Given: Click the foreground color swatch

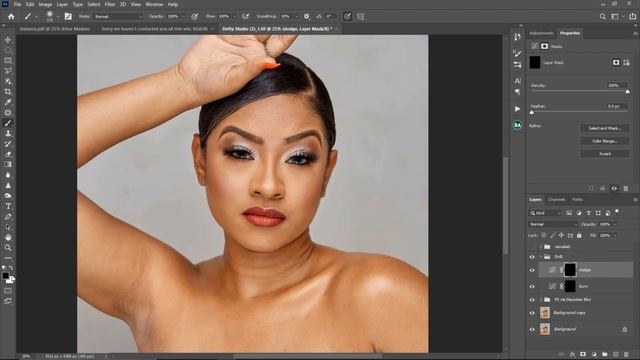Looking at the screenshot, I should pyautogui.click(x=6, y=276).
